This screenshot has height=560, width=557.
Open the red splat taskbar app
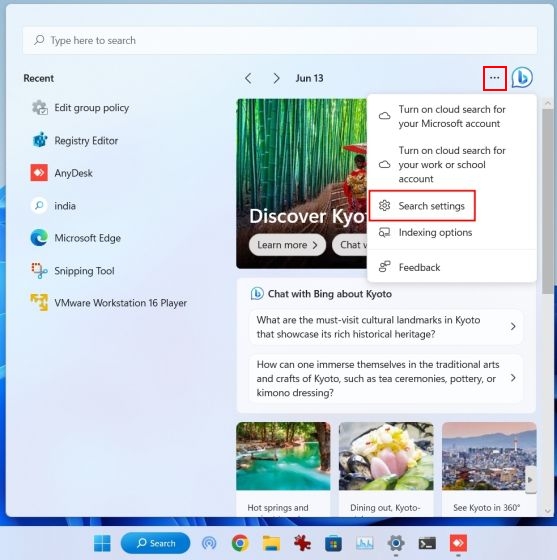(x=302, y=544)
